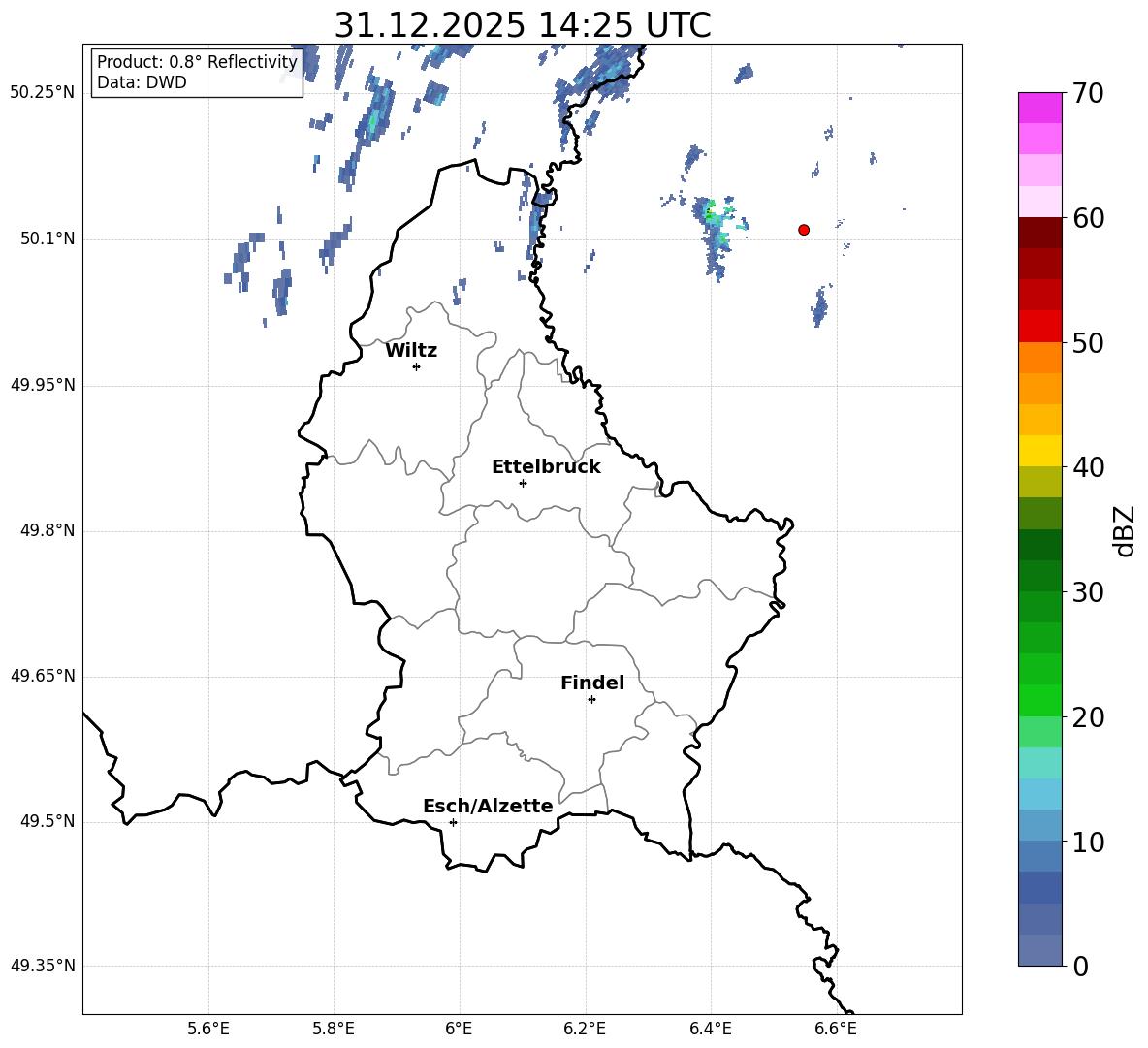Click the Data: DWD text
Viewport: 1148px width, 1048px height.
pos(142,82)
